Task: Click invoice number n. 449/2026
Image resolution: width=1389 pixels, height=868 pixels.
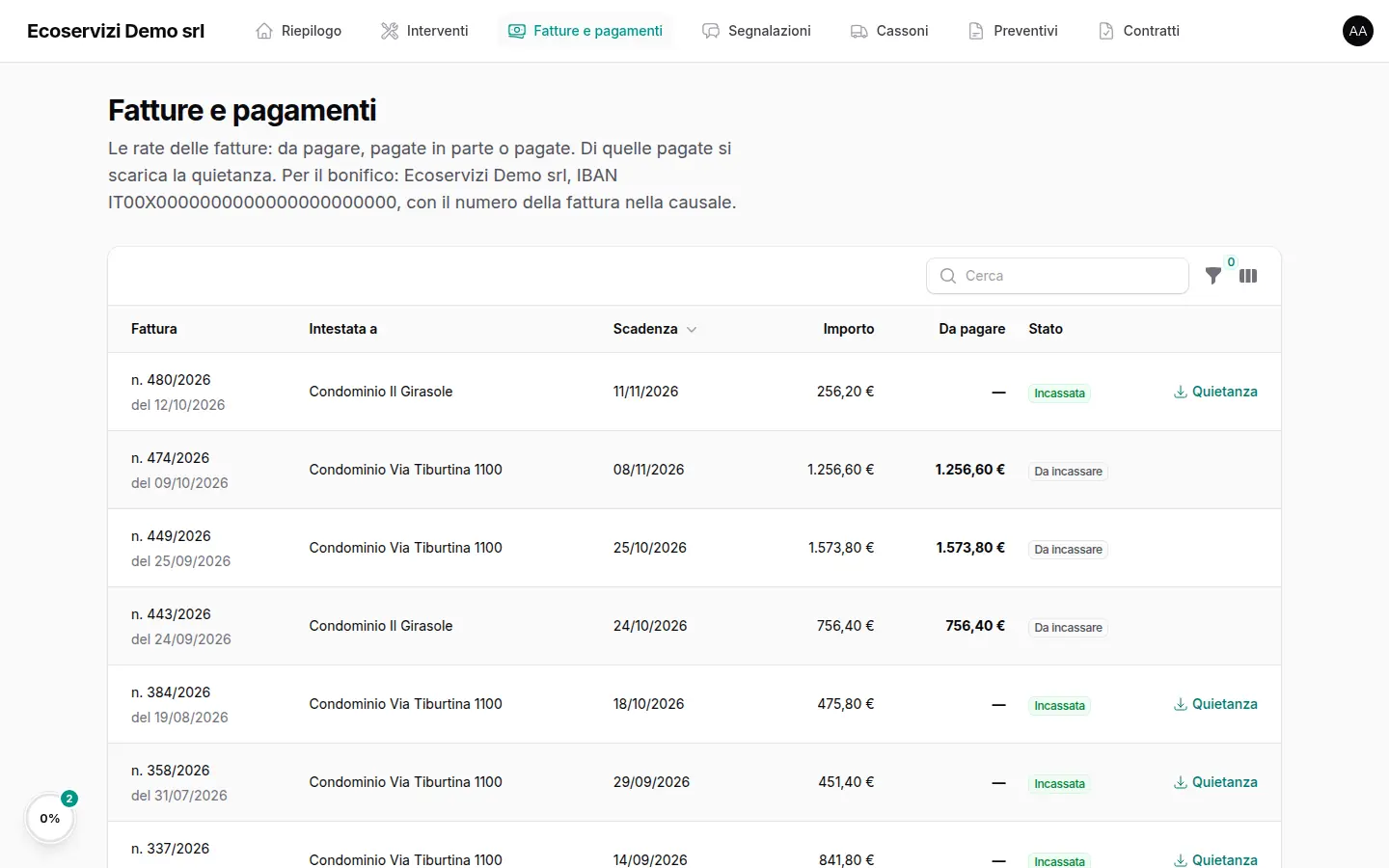Action: pos(171,536)
